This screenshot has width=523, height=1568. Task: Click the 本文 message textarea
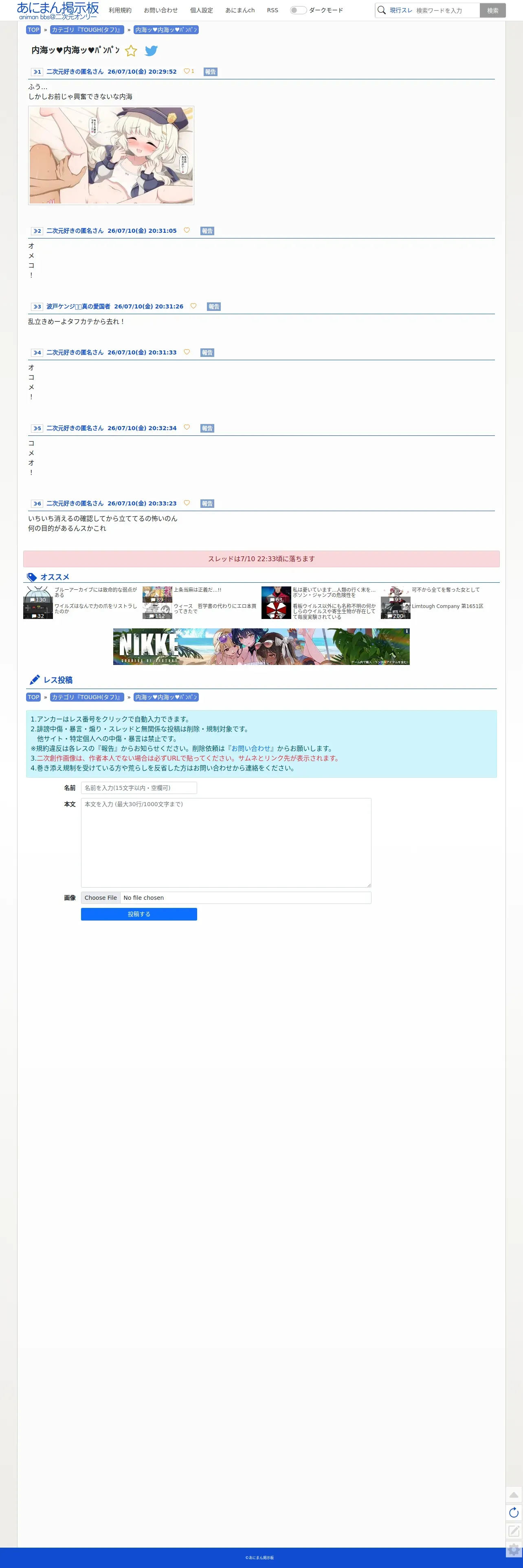click(x=226, y=842)
